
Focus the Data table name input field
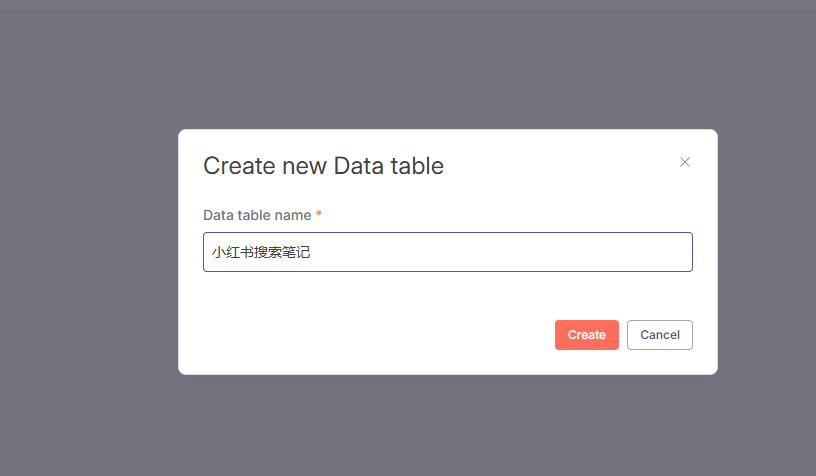click(447, 252)
